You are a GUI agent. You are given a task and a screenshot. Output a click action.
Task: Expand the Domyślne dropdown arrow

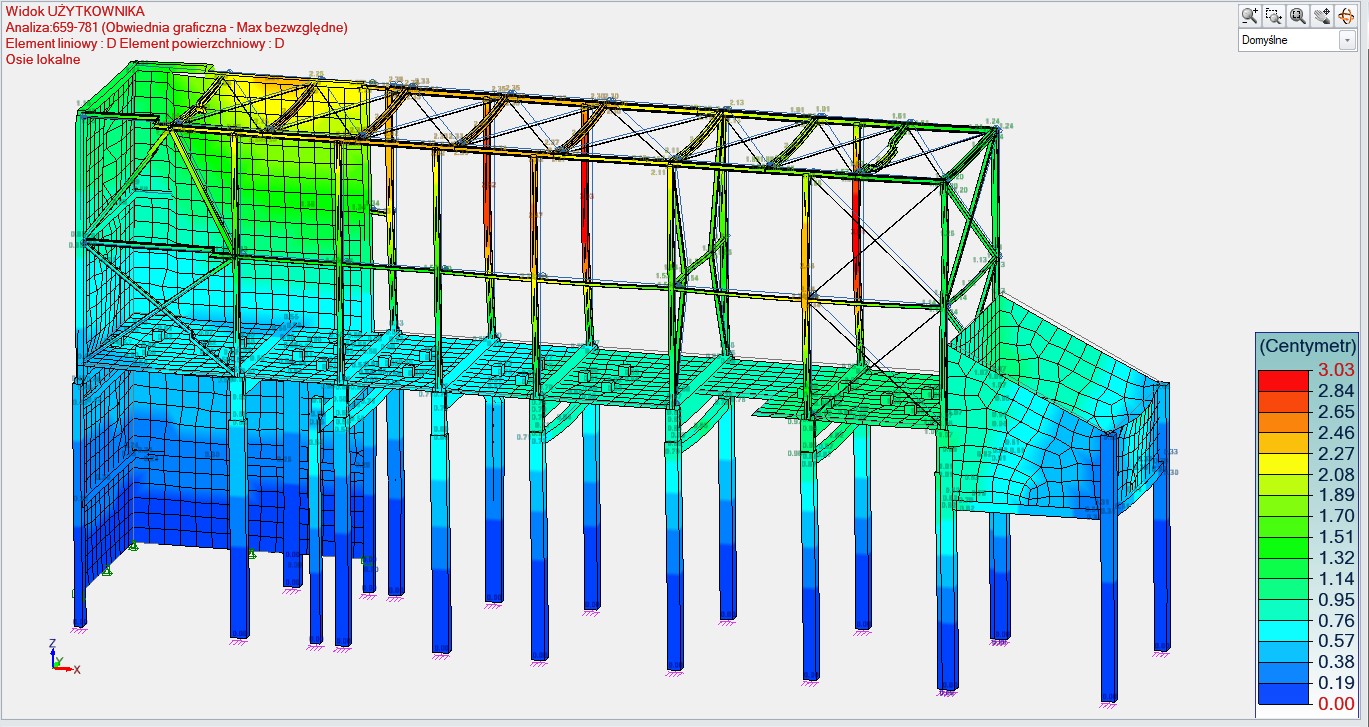coord(1346,41)
